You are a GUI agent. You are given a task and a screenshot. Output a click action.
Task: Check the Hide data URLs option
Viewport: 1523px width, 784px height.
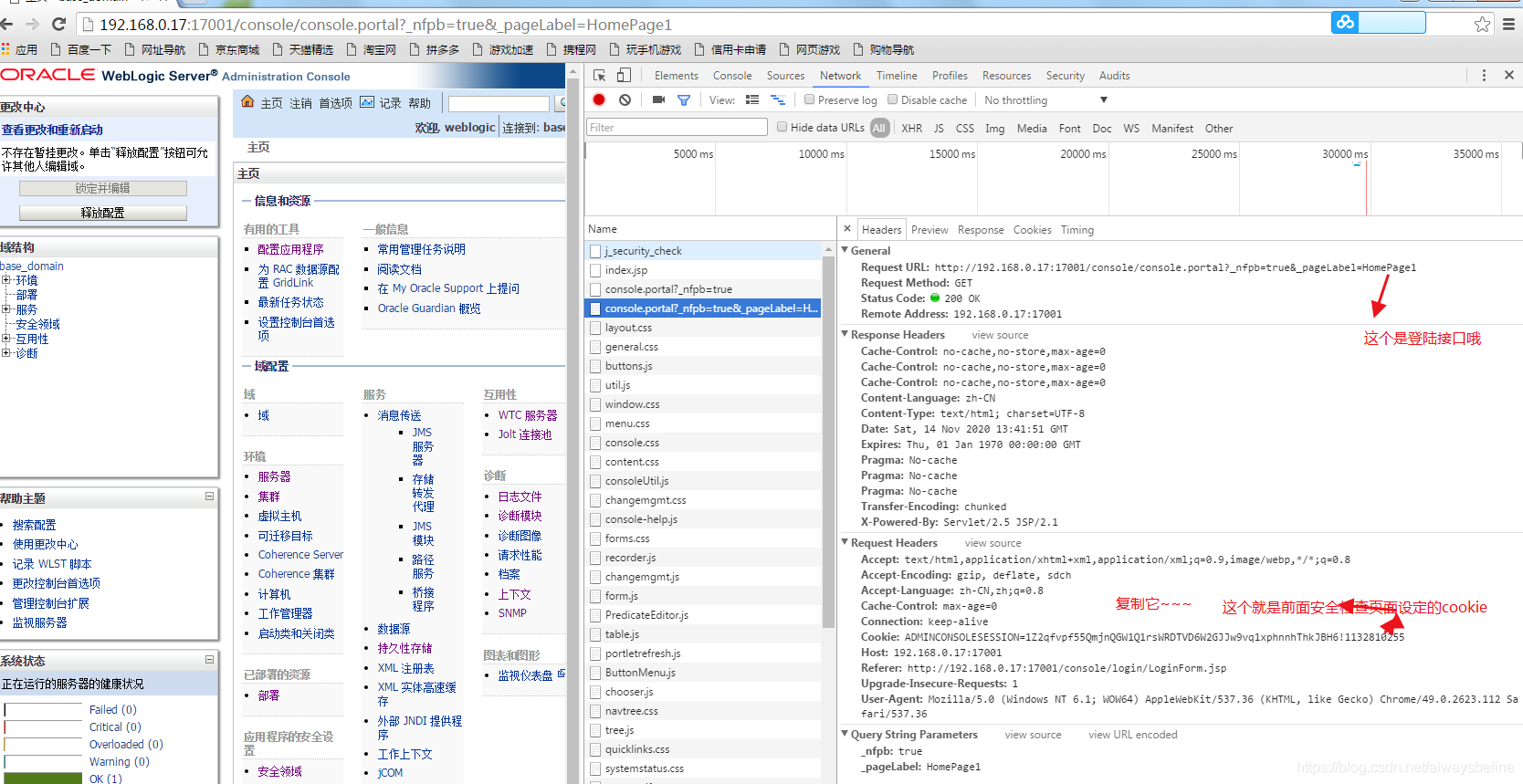pyautogui.click(x=782, y=127)
